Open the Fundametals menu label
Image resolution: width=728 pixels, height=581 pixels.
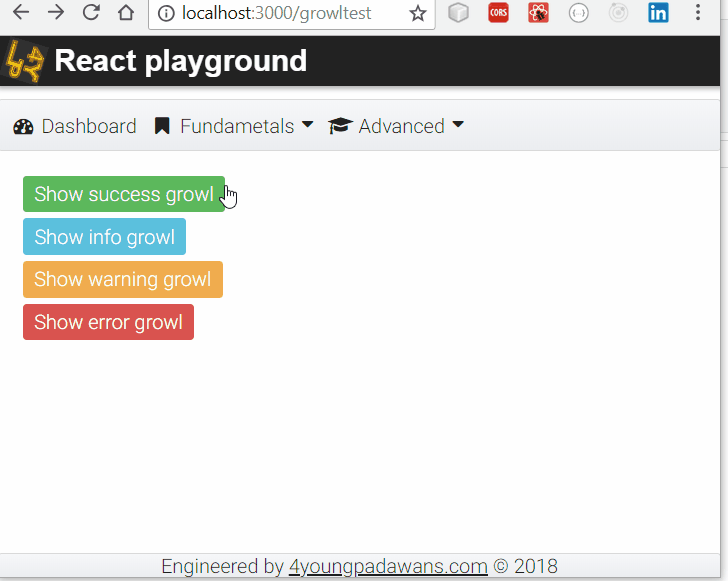(237, 126)
